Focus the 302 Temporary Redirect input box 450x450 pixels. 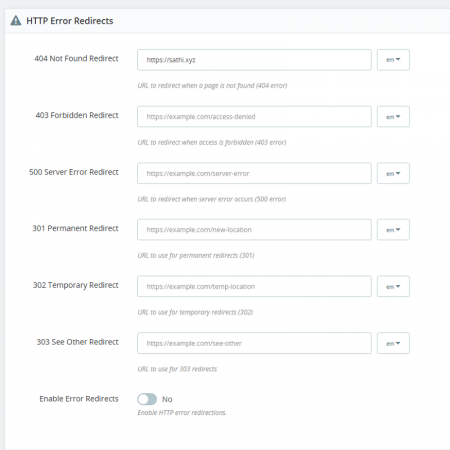pyautogui.click(x=254, y=286)
